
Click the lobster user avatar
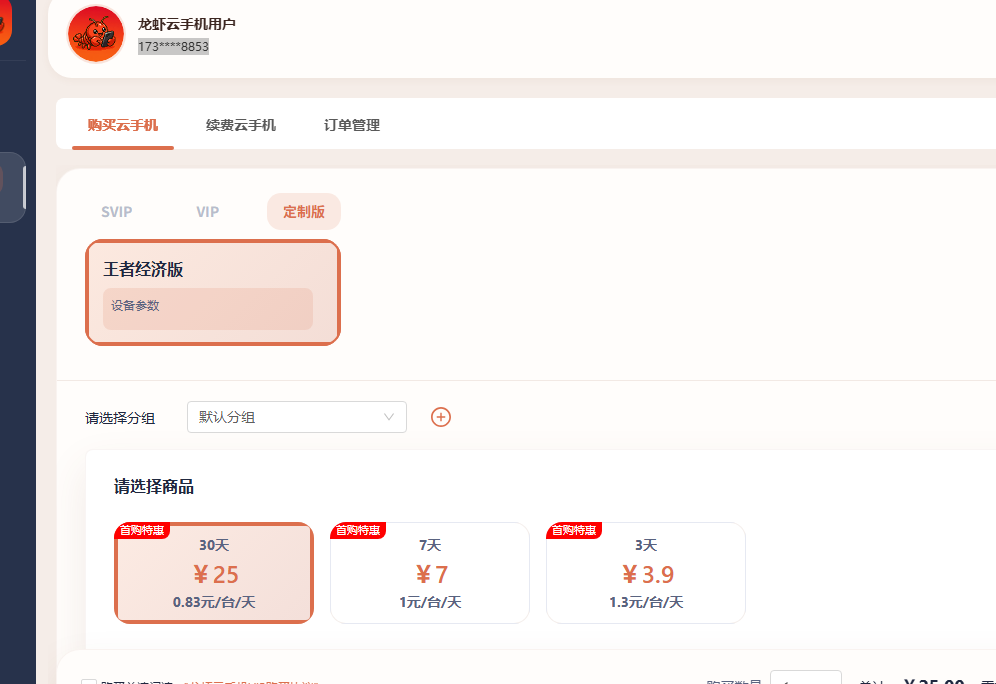96,34
